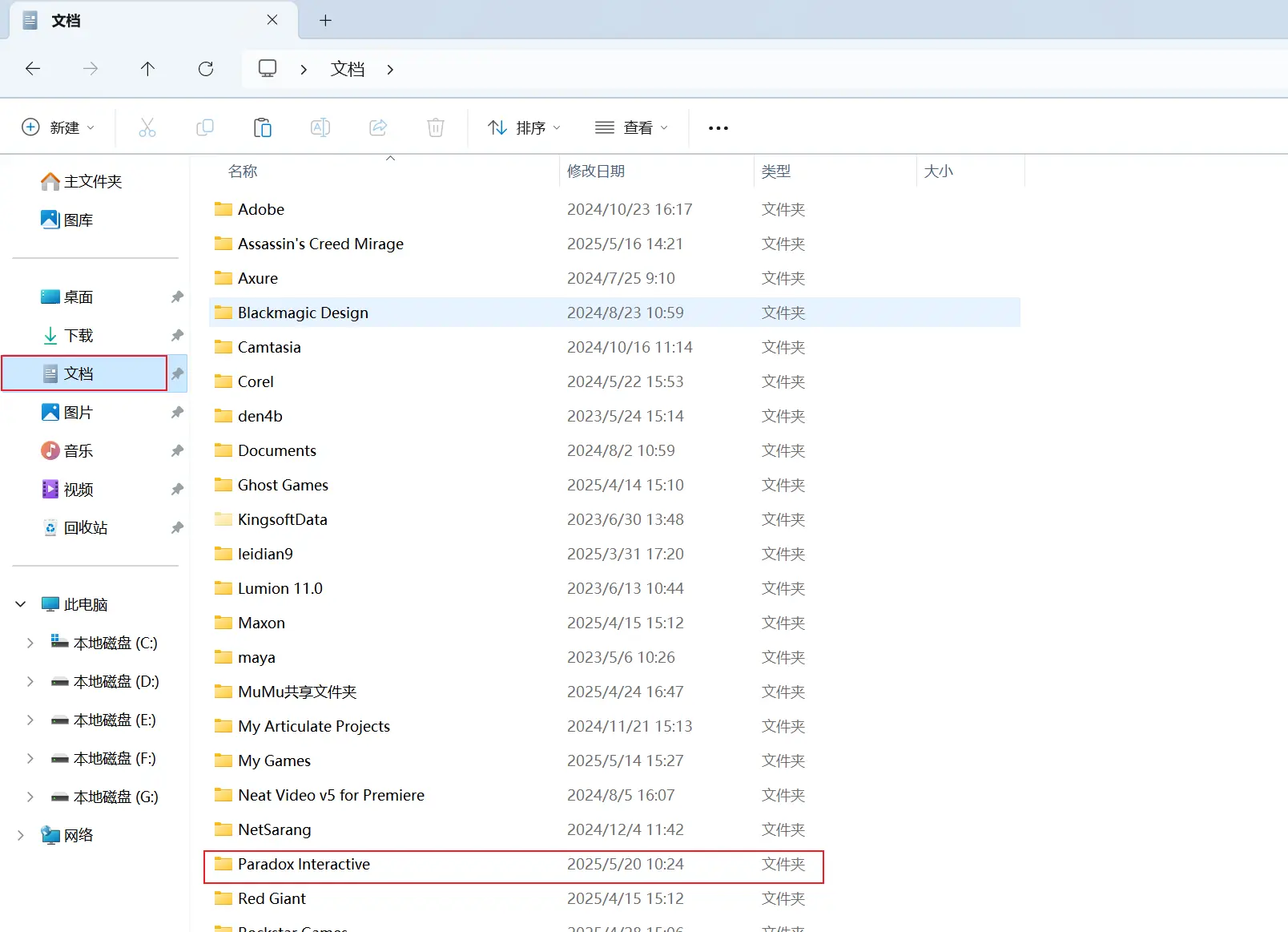The height and width of the screenshot is (932, 1288).
Task: Click the back navigation arrow
Action: [x=33, y=69]
